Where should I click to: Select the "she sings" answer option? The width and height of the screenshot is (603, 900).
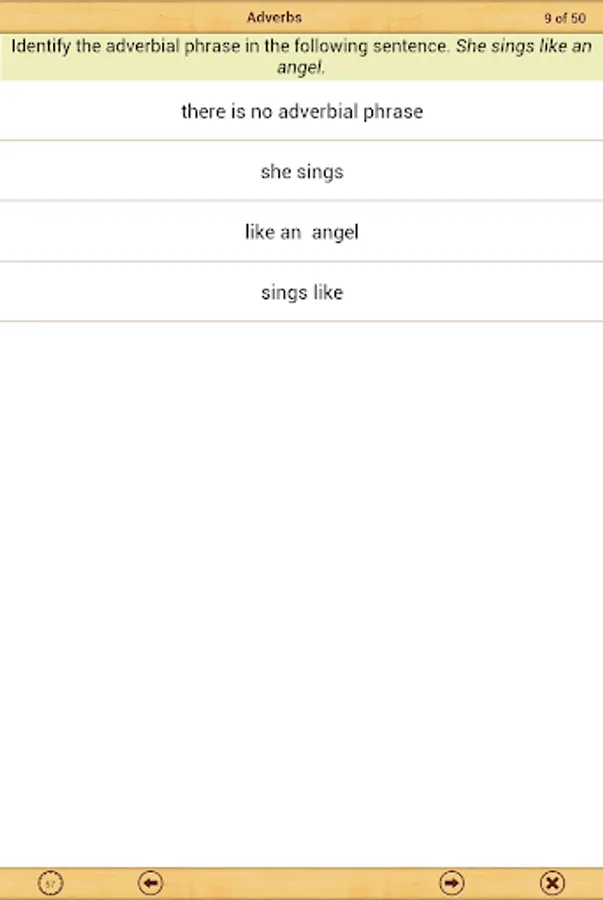click(301, 171)
